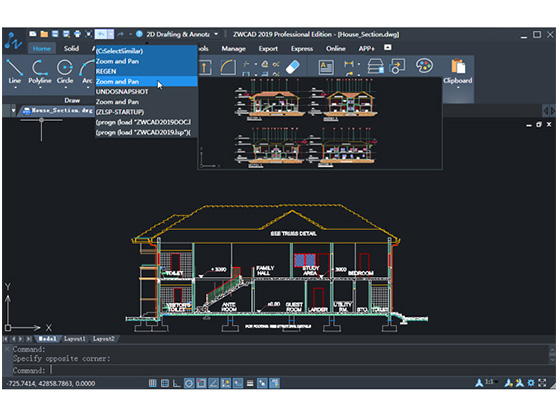The height and width of the screenshot is (406, 560).
Task: Open the Express ribbon tab
Action: 302,49
